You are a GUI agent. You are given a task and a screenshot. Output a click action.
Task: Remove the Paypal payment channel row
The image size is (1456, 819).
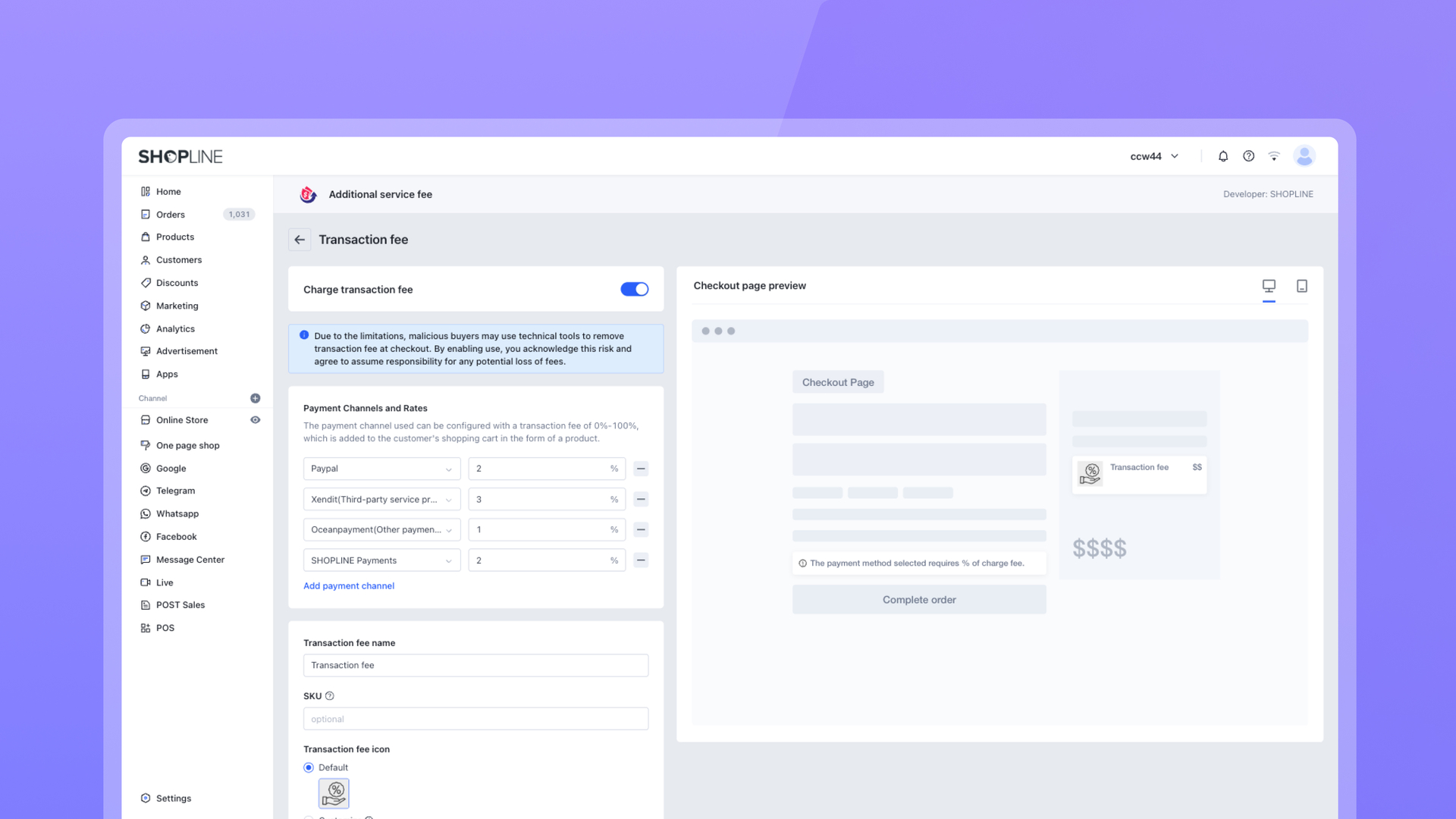(x=641, y=469)
